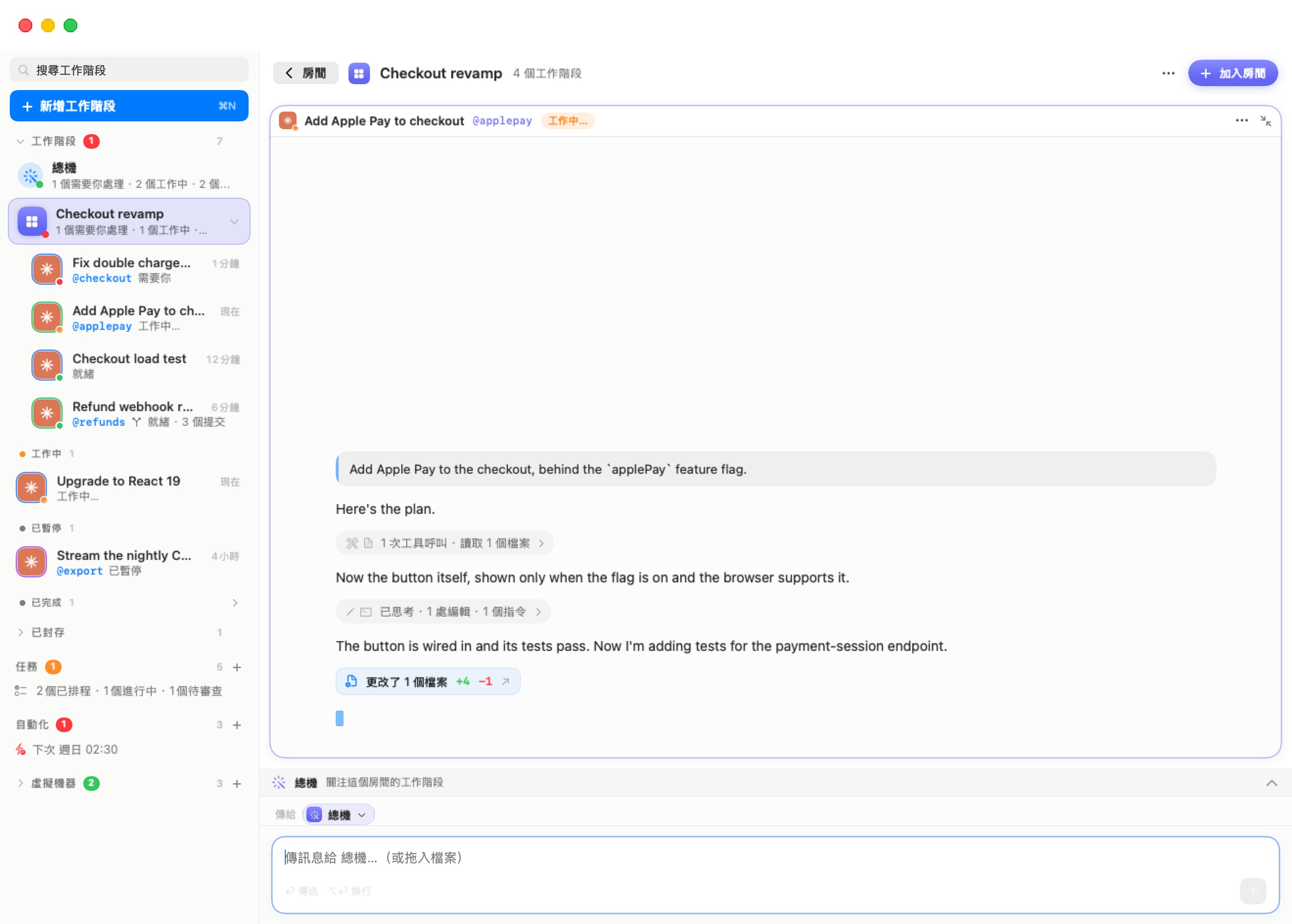Click the 總機 sparkle avatar in sidebar
Screen dimensions: 1292x924
[31, 175]
